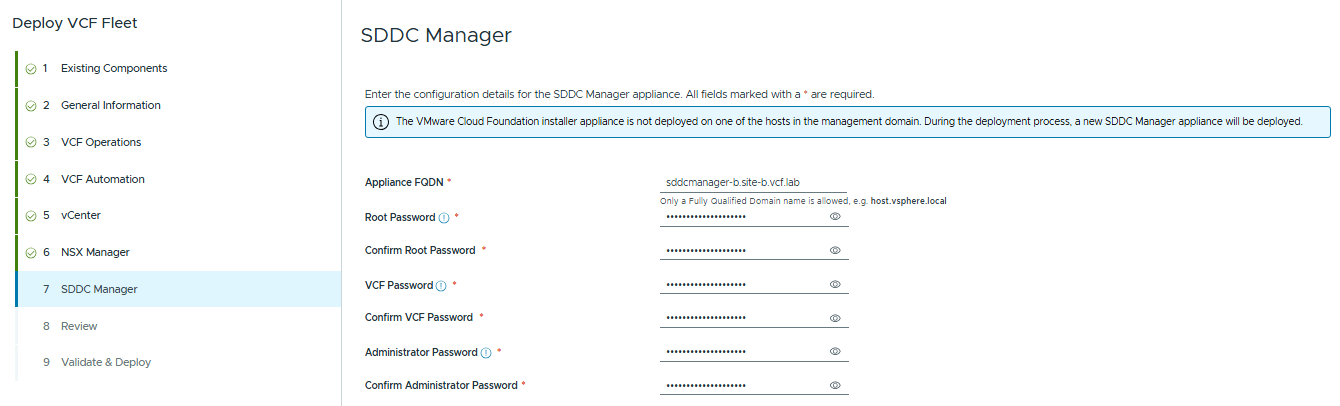Toggle visibility of the VCF Password
The width and height of the screenshot is (1340, 406).
point(835,284)
